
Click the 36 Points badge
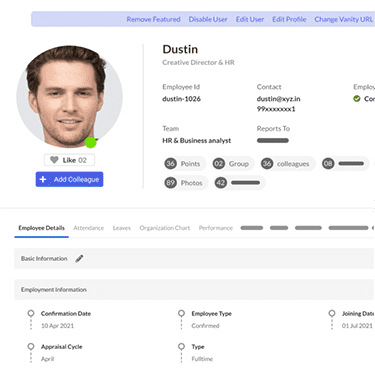[x=184, y=164]
